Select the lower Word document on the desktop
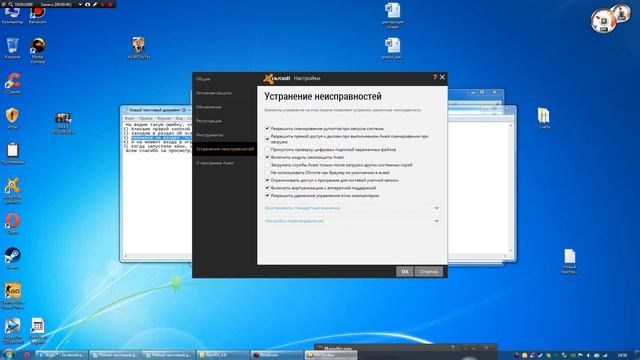The height and width of the screenshot is (360, 640). tap(393, 48)
